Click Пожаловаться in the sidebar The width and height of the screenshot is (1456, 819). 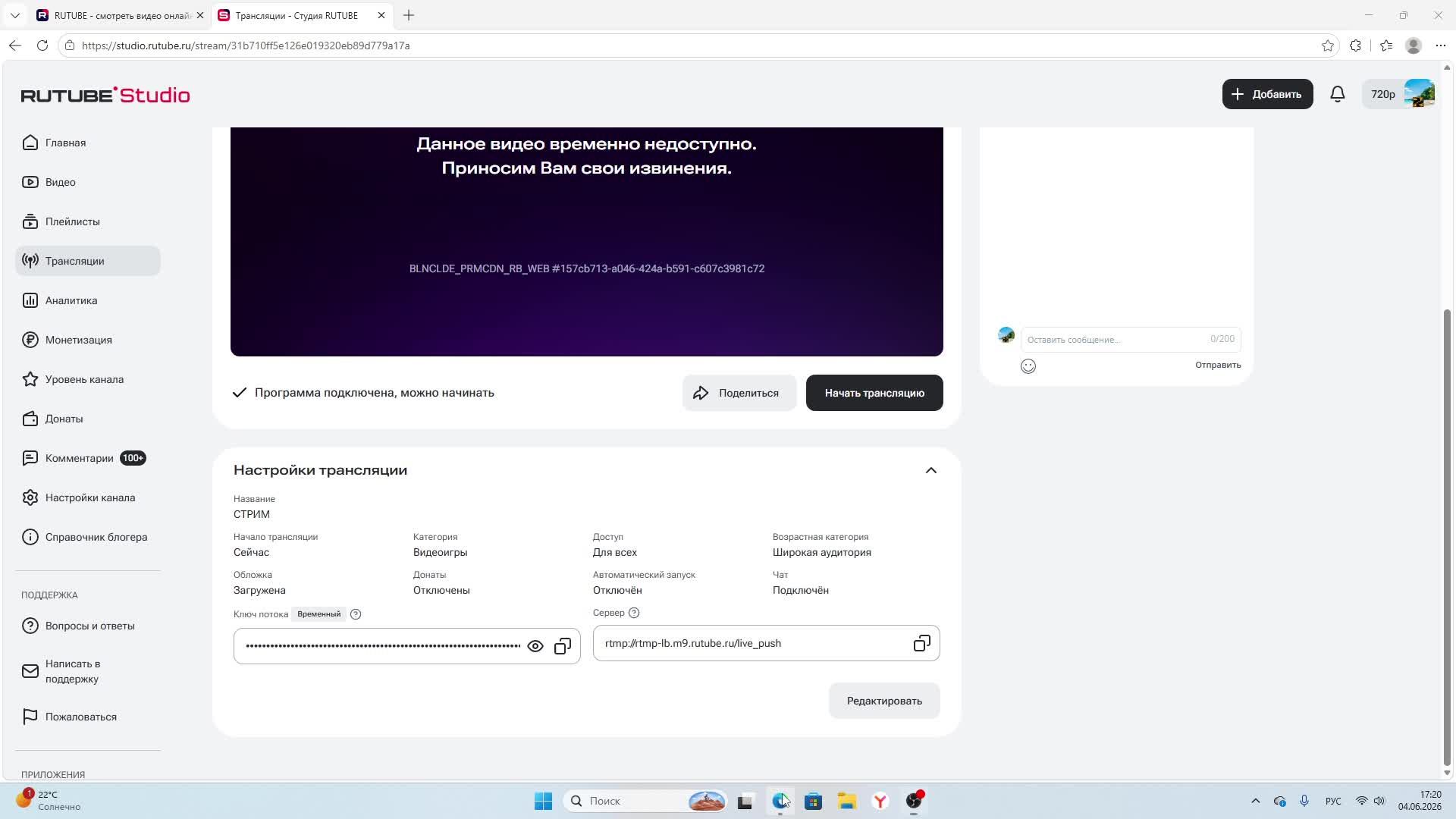88,717
